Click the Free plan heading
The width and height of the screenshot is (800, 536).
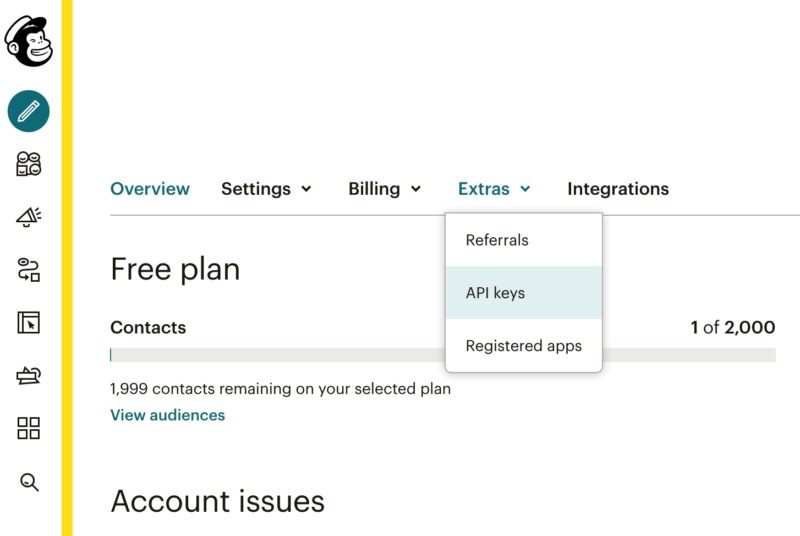click(x=175, y=269)
